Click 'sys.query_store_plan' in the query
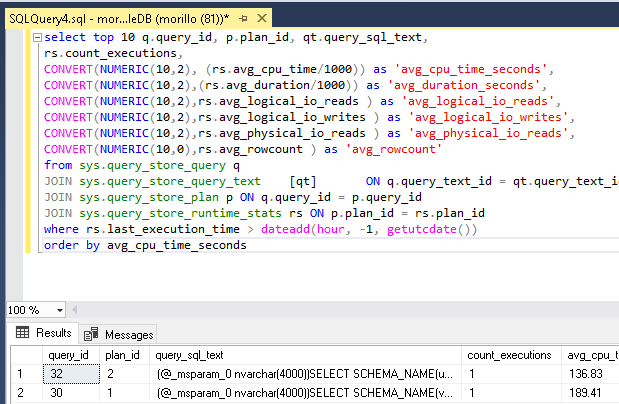619x404 pixels. 149,197
